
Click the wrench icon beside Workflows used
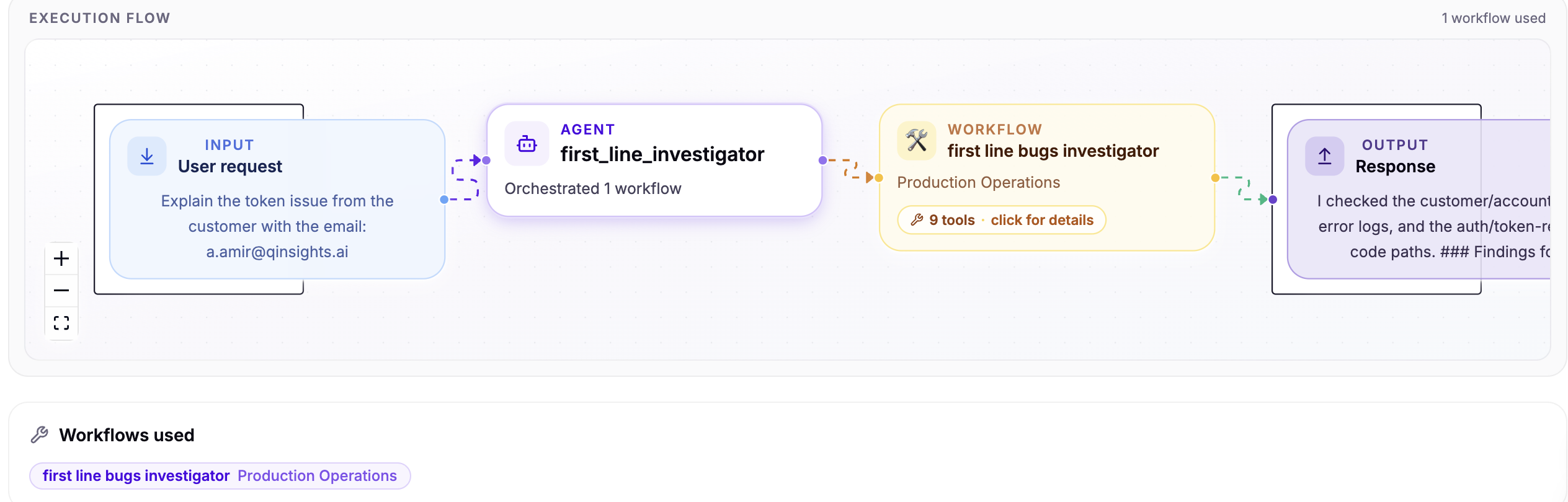point(40,435)
